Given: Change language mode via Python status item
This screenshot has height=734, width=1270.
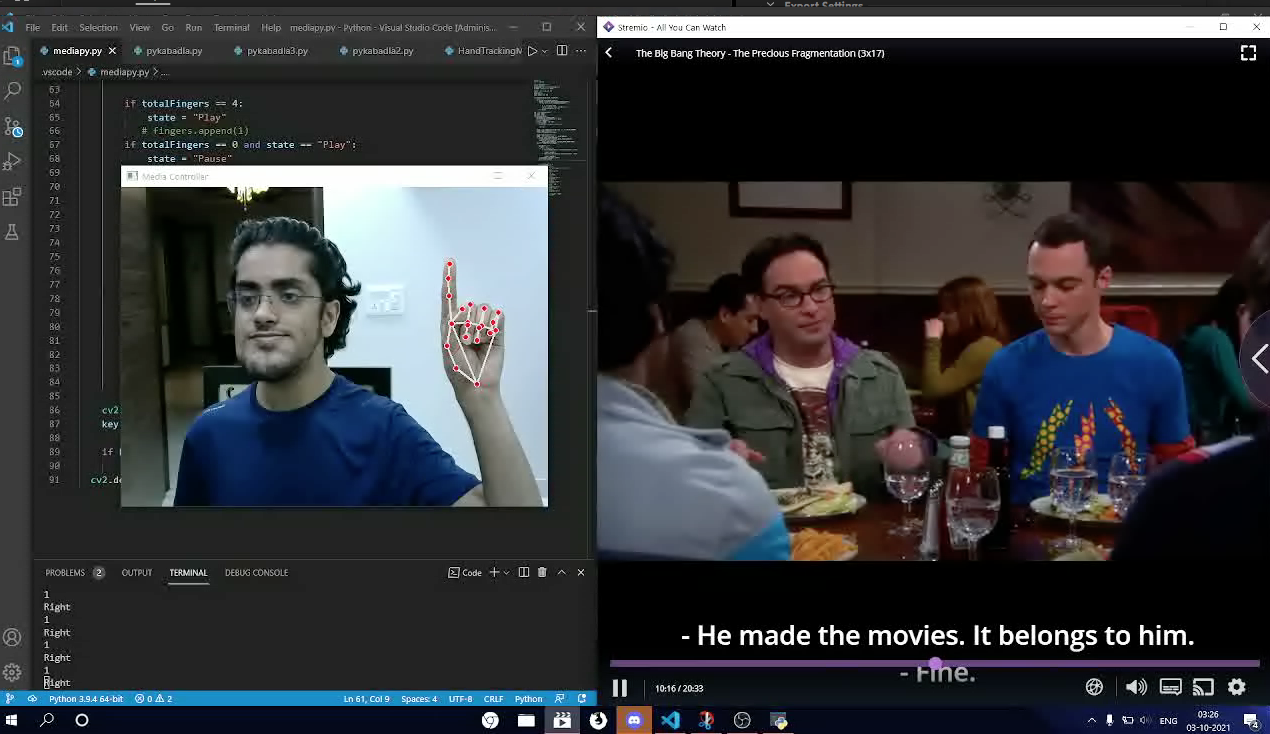Looking at the screenshot, I should click(528, 699).
